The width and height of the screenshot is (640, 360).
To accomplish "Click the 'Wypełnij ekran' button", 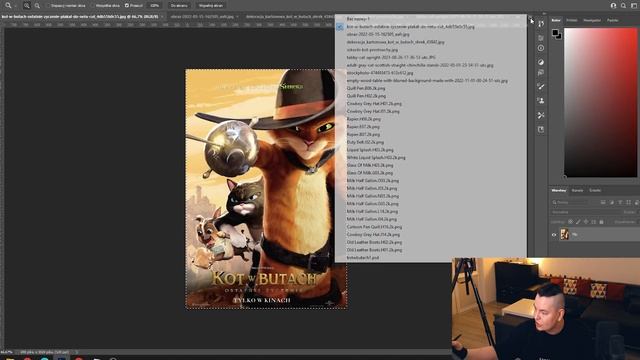I will [211, 6].
